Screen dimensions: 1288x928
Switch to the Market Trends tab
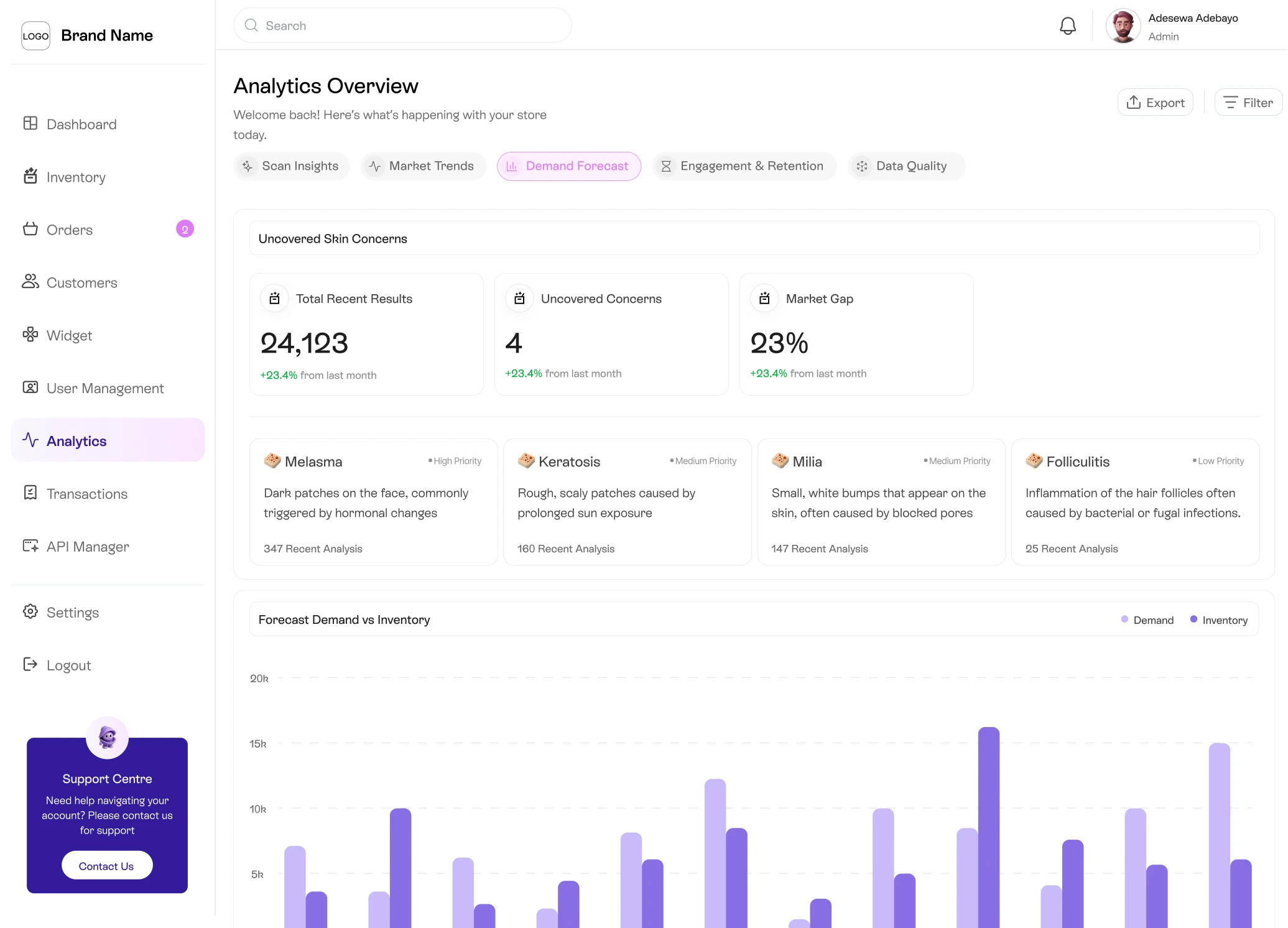point(423,166)
